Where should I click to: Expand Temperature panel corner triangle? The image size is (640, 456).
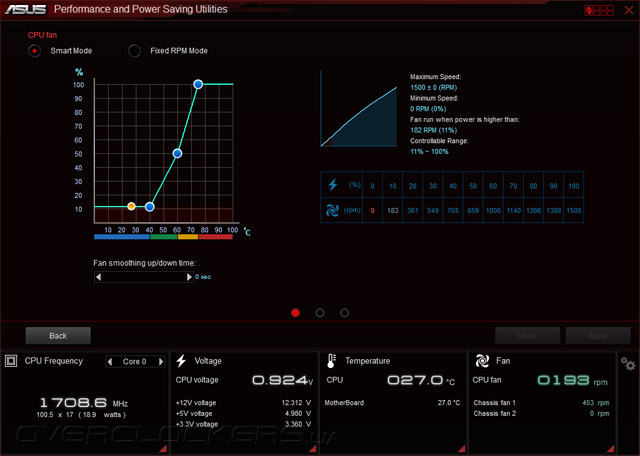click(x=462, y=449)
